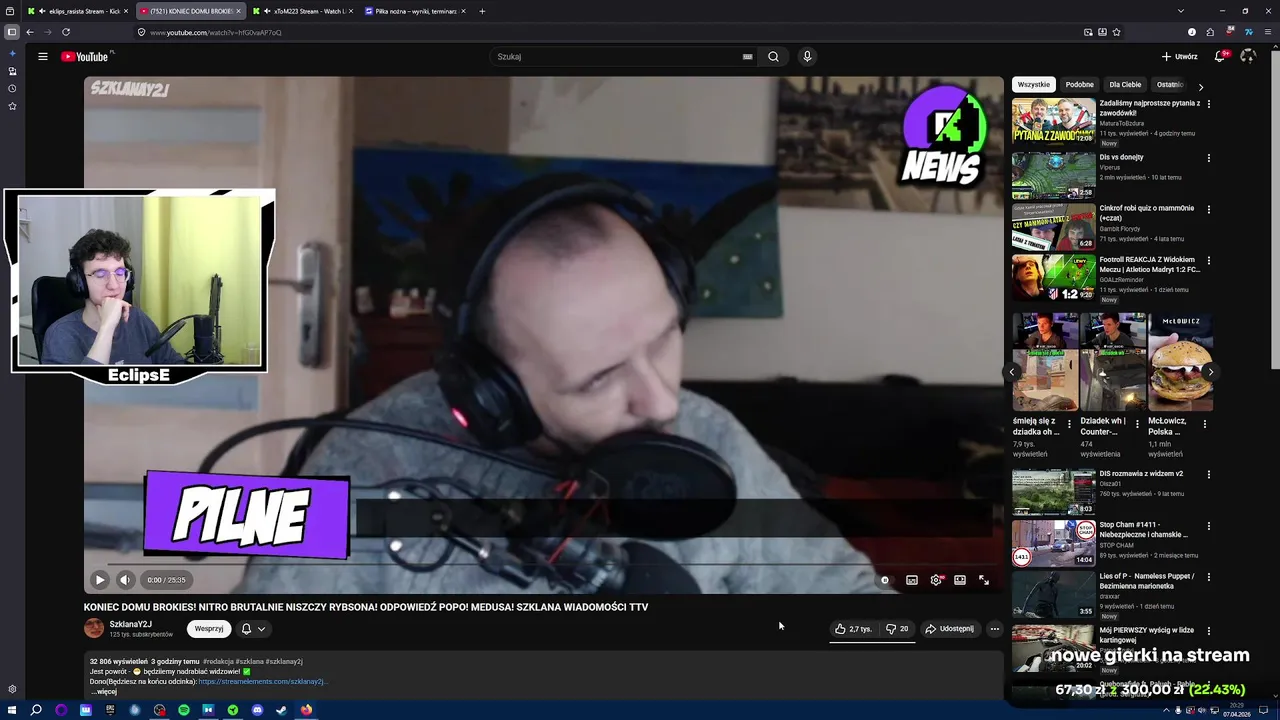The image size is (1280, 720).
Task: Open the SzklanaY2J channel avatar
Action: 94,628
